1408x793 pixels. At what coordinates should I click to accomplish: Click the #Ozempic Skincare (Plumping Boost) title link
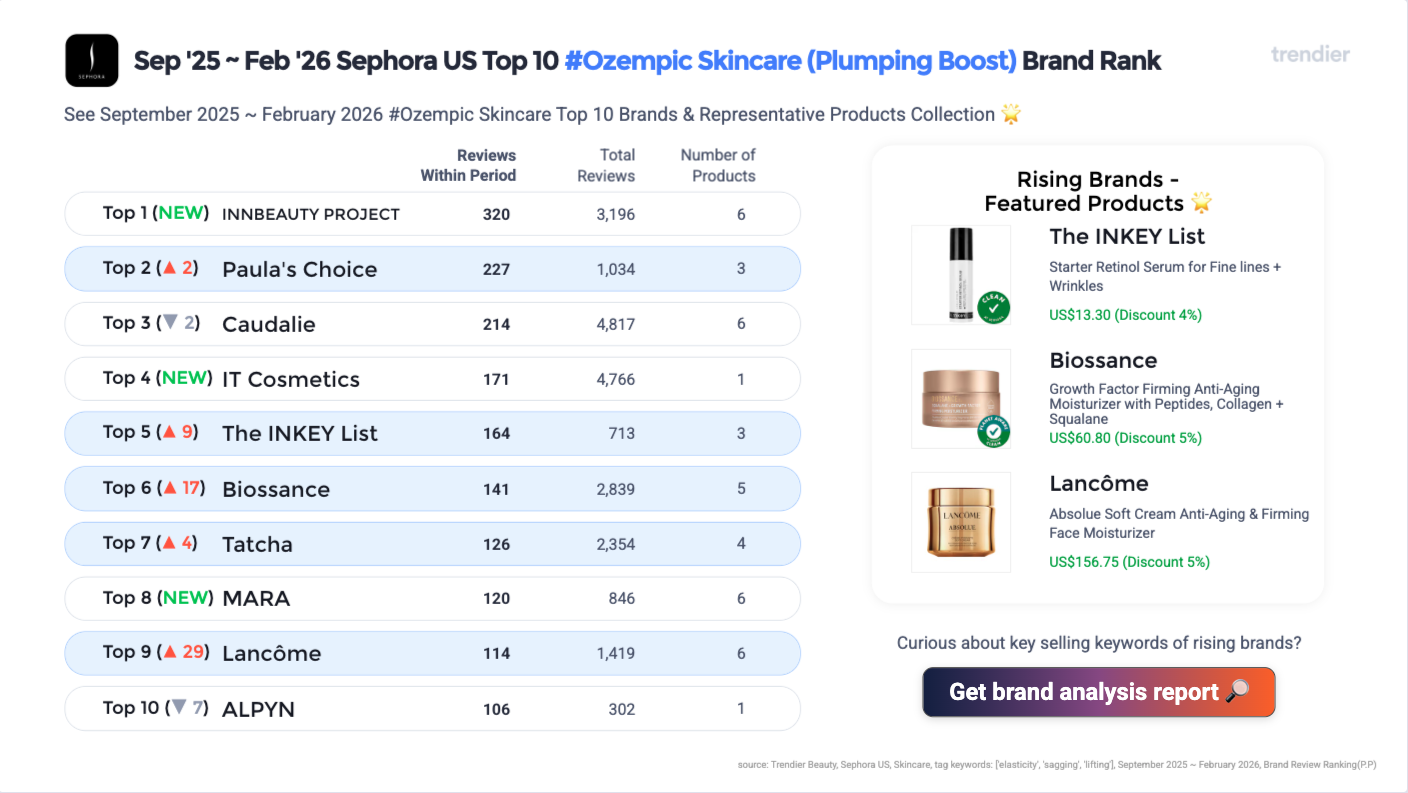790,60
